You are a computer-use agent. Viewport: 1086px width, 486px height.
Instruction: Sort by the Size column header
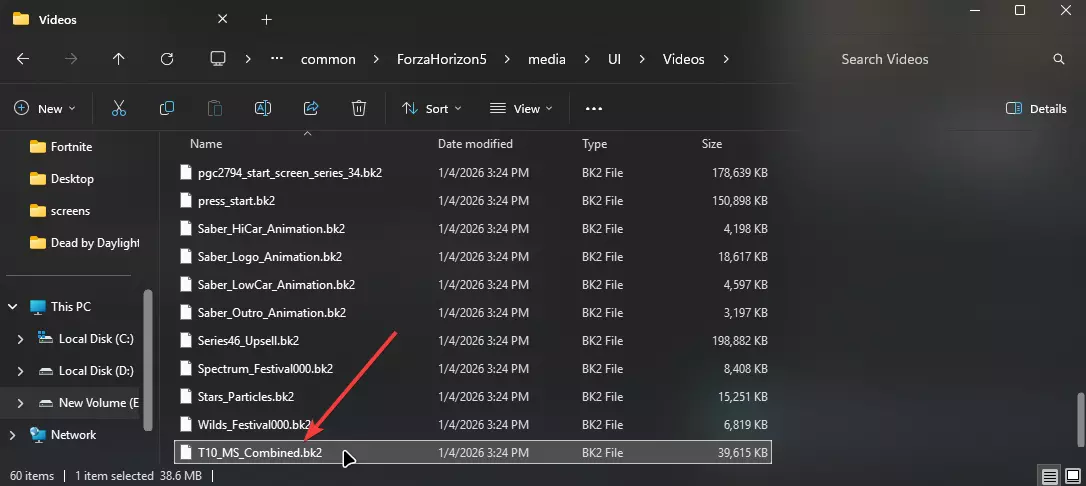pos(711,144)
